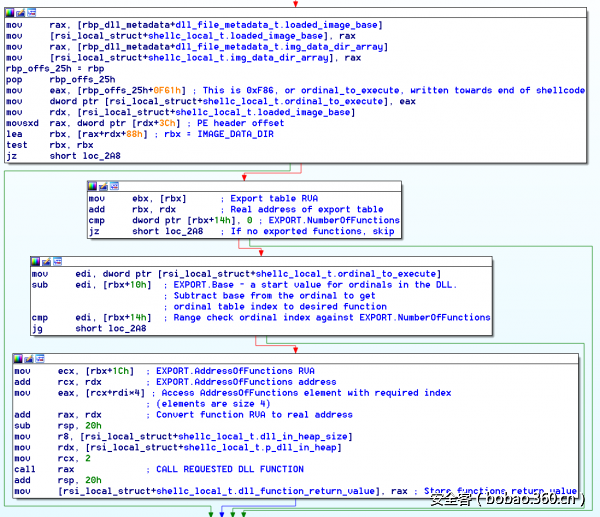
Task: Click the pencil icon on the Export table RVA block
Action: [x=102, y=186]
